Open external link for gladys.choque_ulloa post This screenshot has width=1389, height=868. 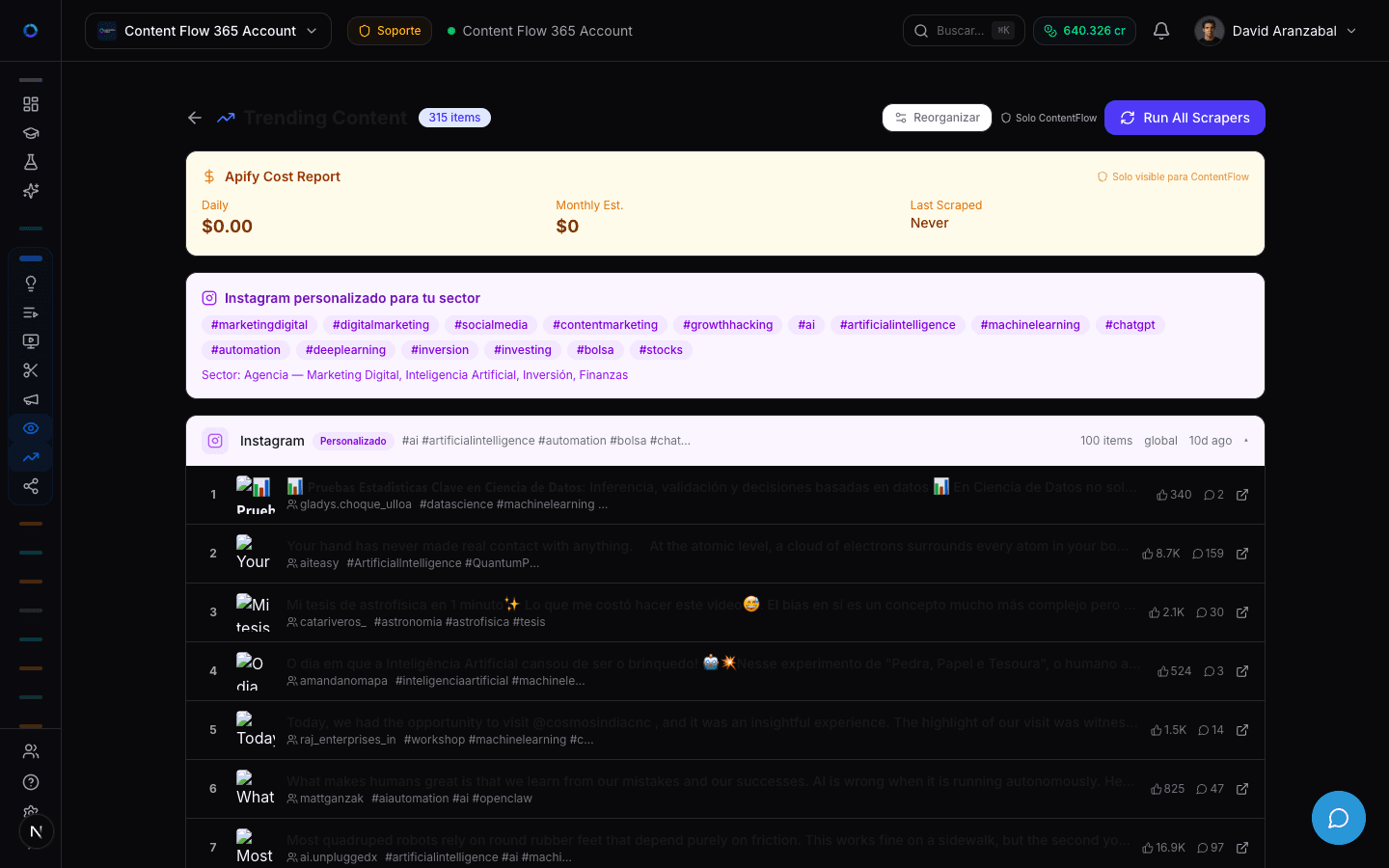click(x=1242, y=495)
